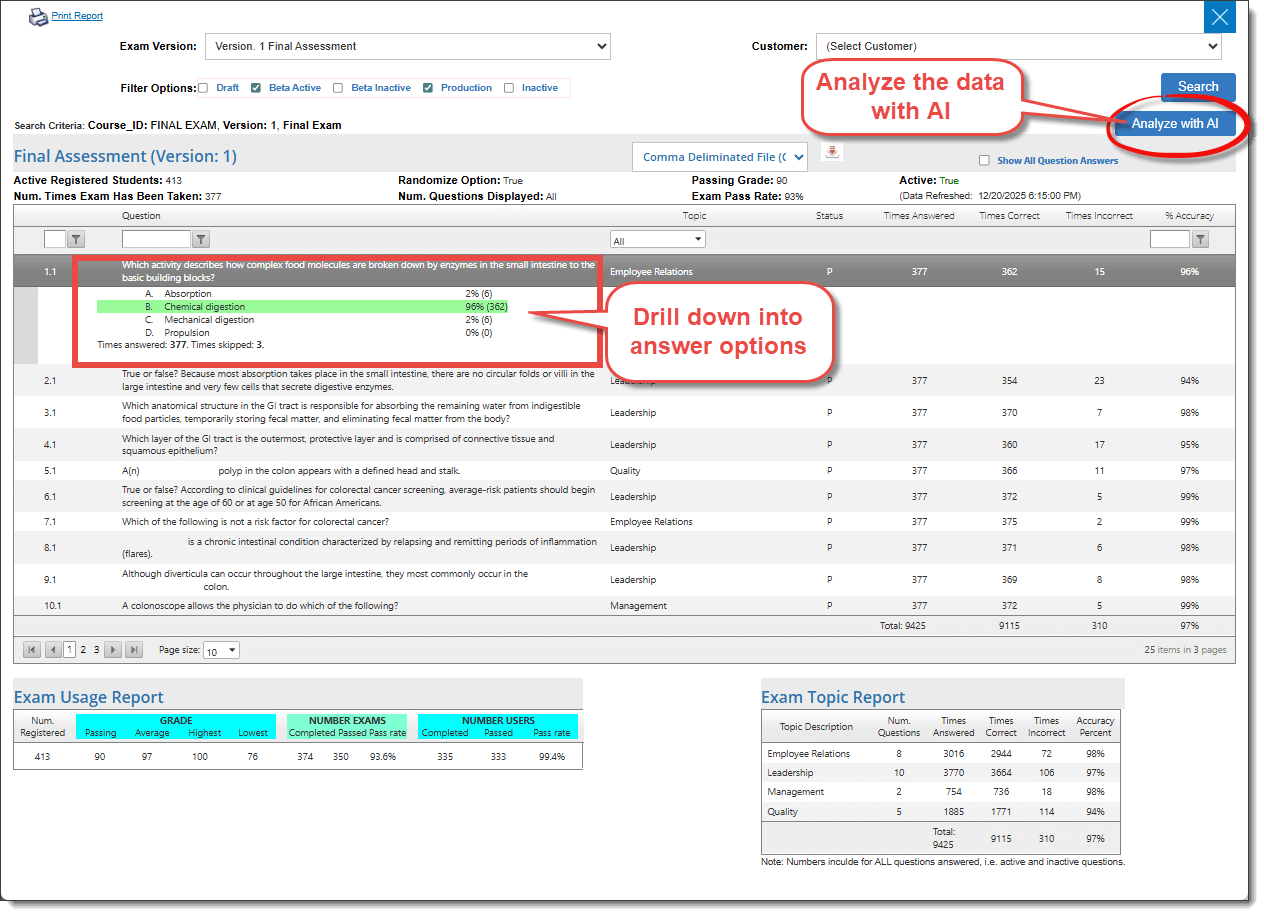Open the Exam Version dropdown
This screenshot has width=1264, height=916.
point(407,46)
